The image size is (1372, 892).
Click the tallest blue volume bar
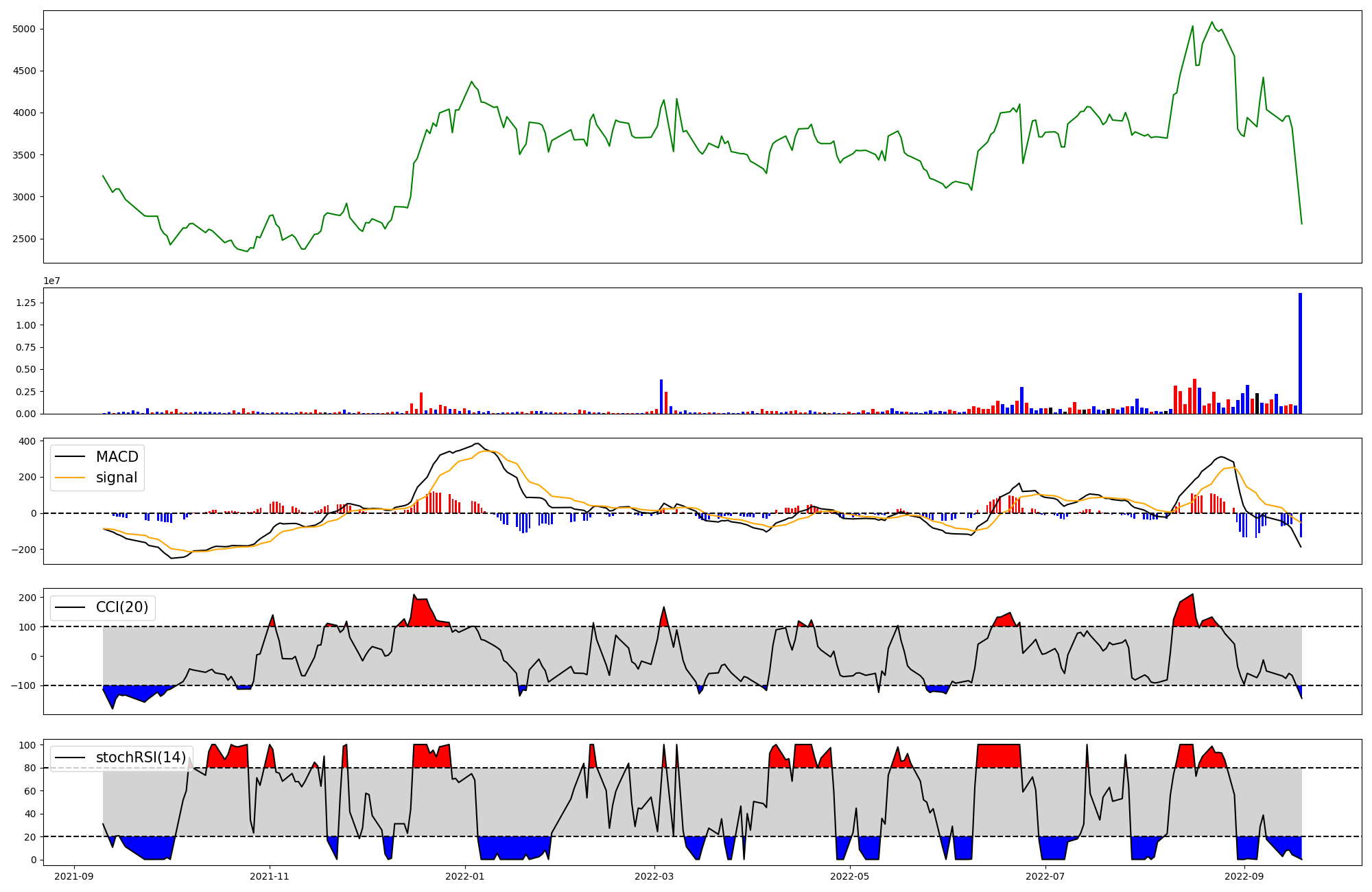coord(1300,353)
